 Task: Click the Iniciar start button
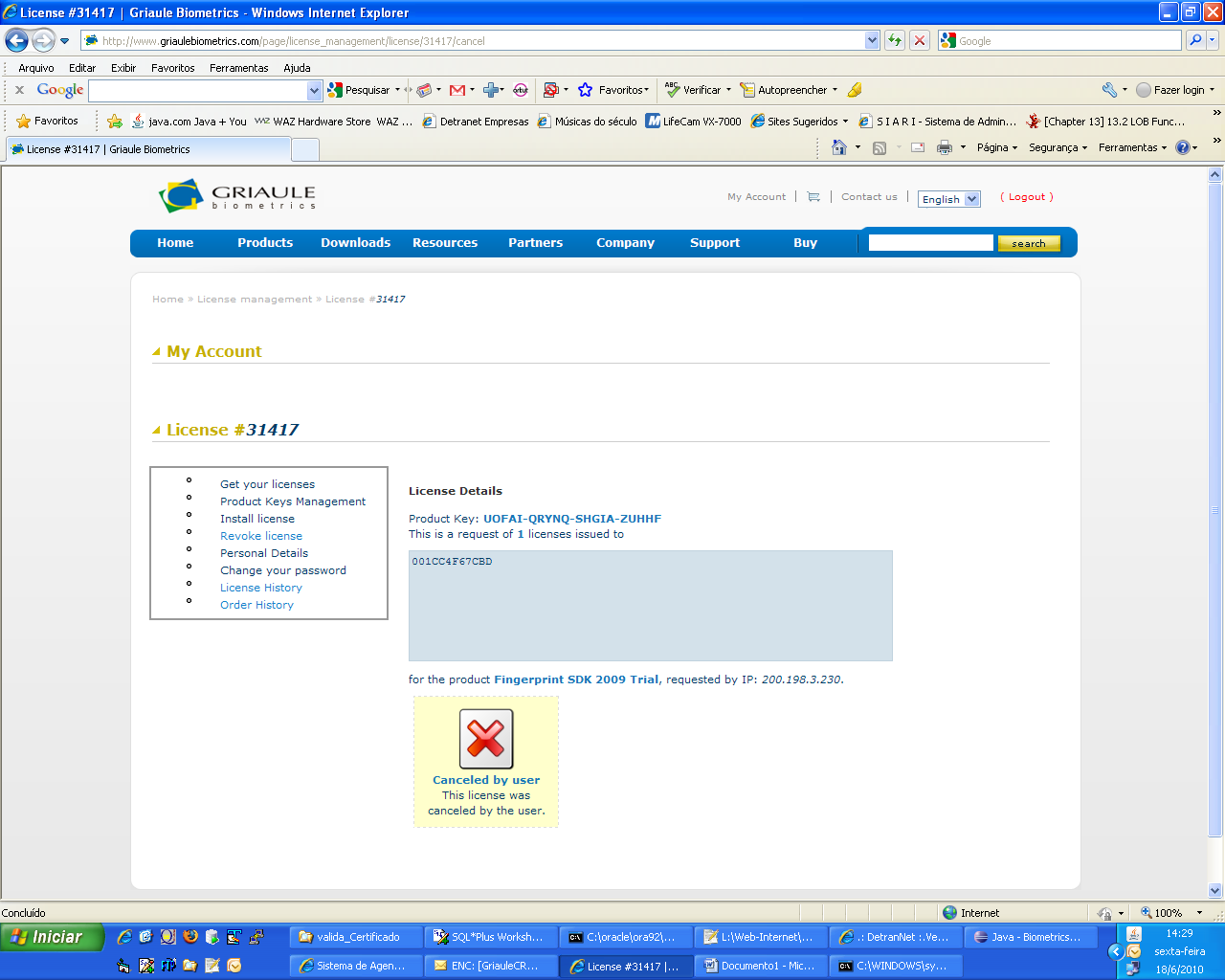tap(52, 937)
